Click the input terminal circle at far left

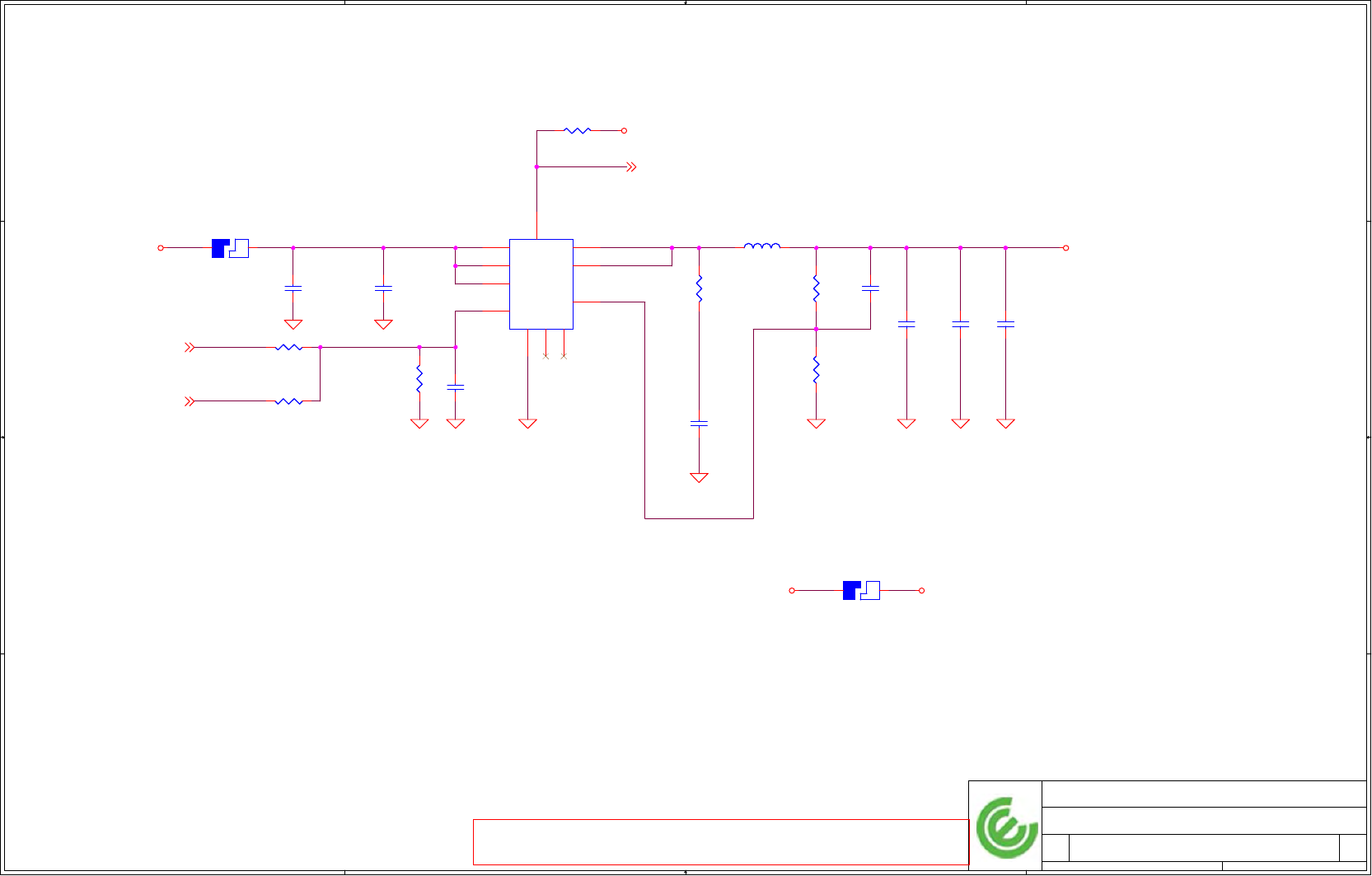tap(161, 248)
